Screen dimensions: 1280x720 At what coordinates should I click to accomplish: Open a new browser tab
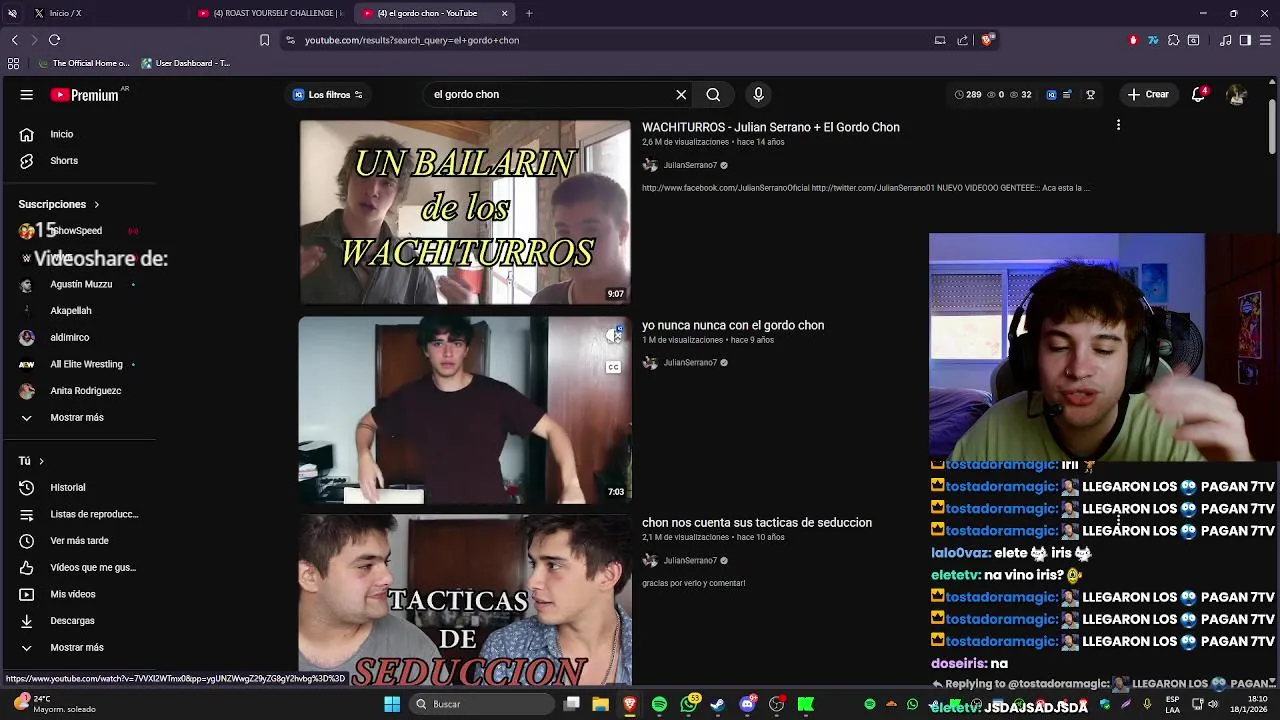529,13
